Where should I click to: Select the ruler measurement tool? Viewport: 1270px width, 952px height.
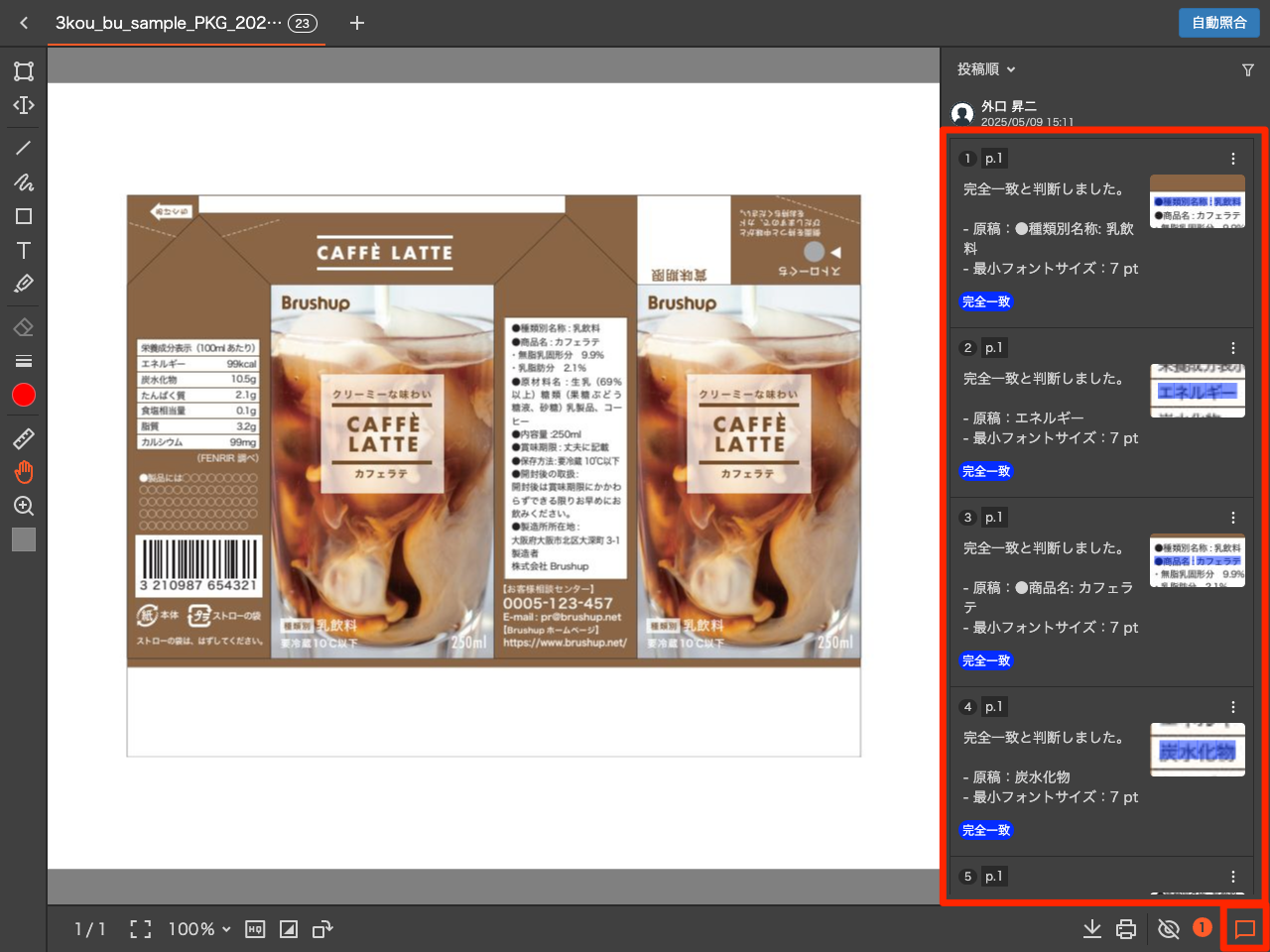pos(24,438)
